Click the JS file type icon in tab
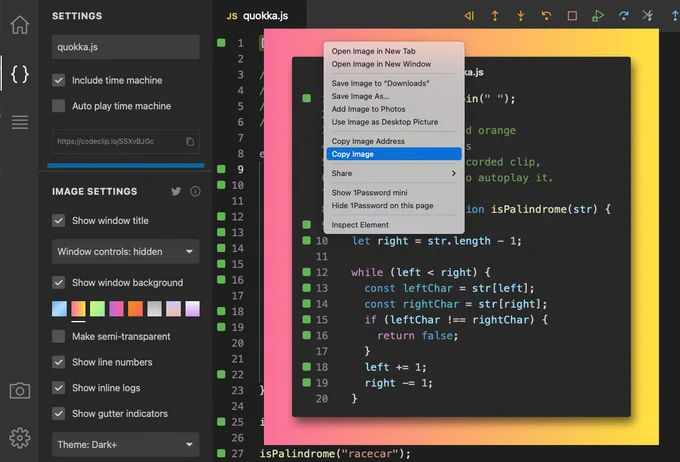Image resolution: width=680 pixels, height=462 pixels. [x=232, y=16]
